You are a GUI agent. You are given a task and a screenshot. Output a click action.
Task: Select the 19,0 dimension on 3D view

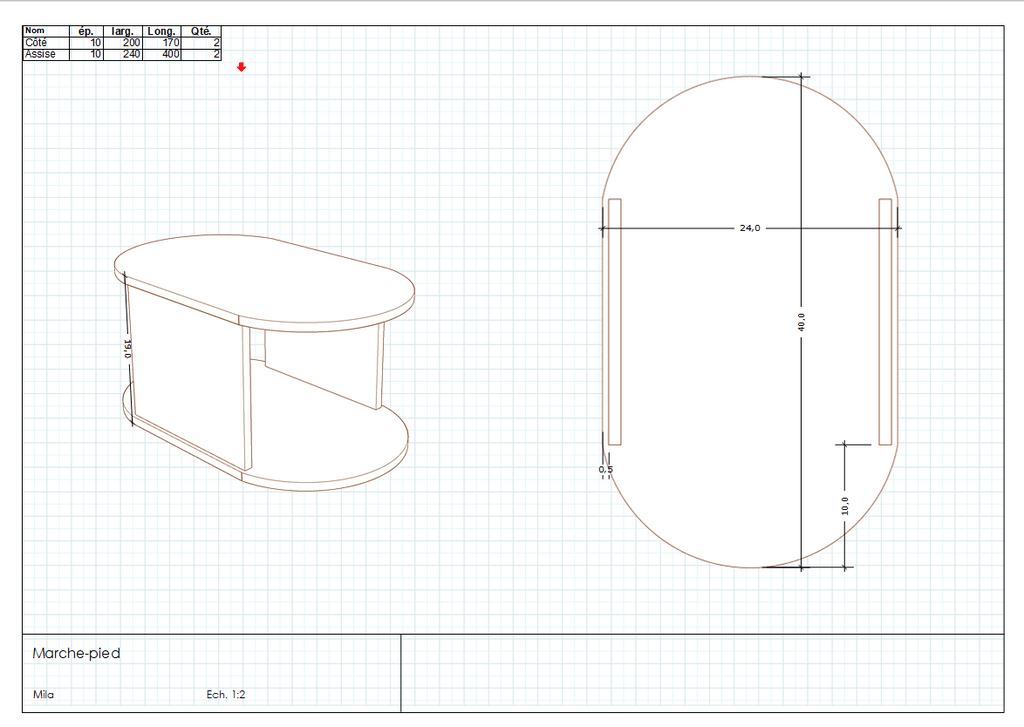(128, 349)
